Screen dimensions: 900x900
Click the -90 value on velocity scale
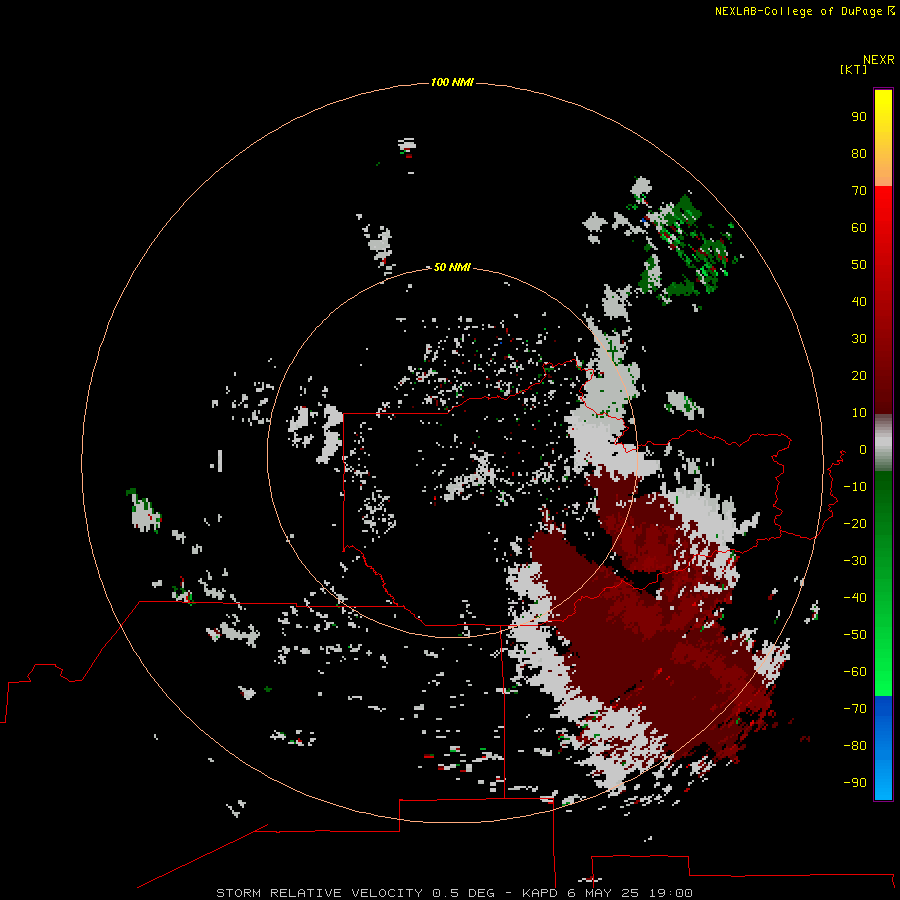pyautogui.click(x=855, y=782)
